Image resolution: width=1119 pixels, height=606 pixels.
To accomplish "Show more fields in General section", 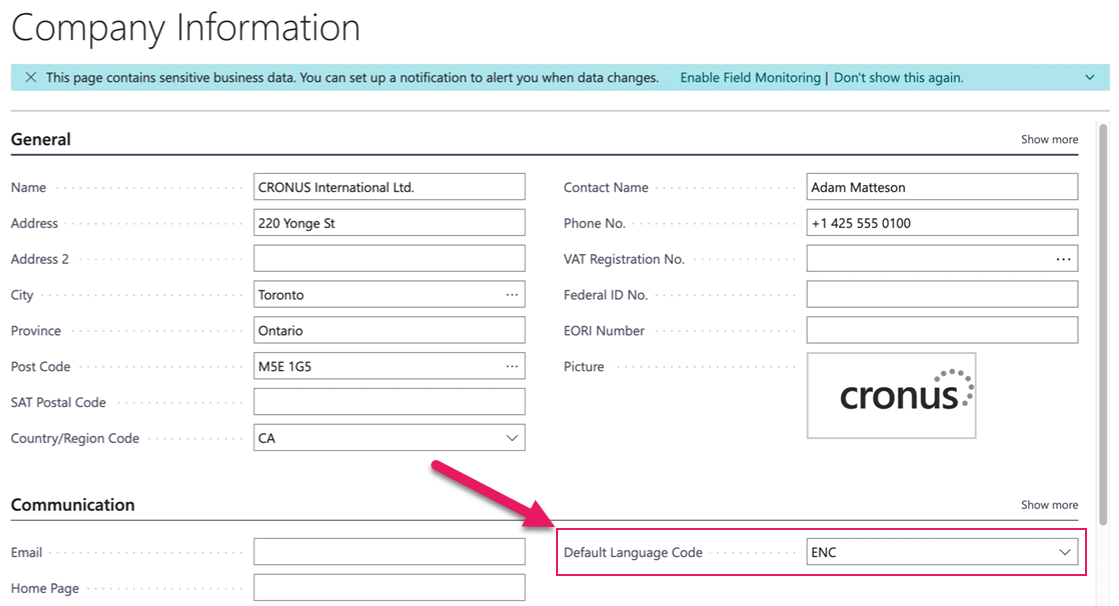I will [1049, 139].
